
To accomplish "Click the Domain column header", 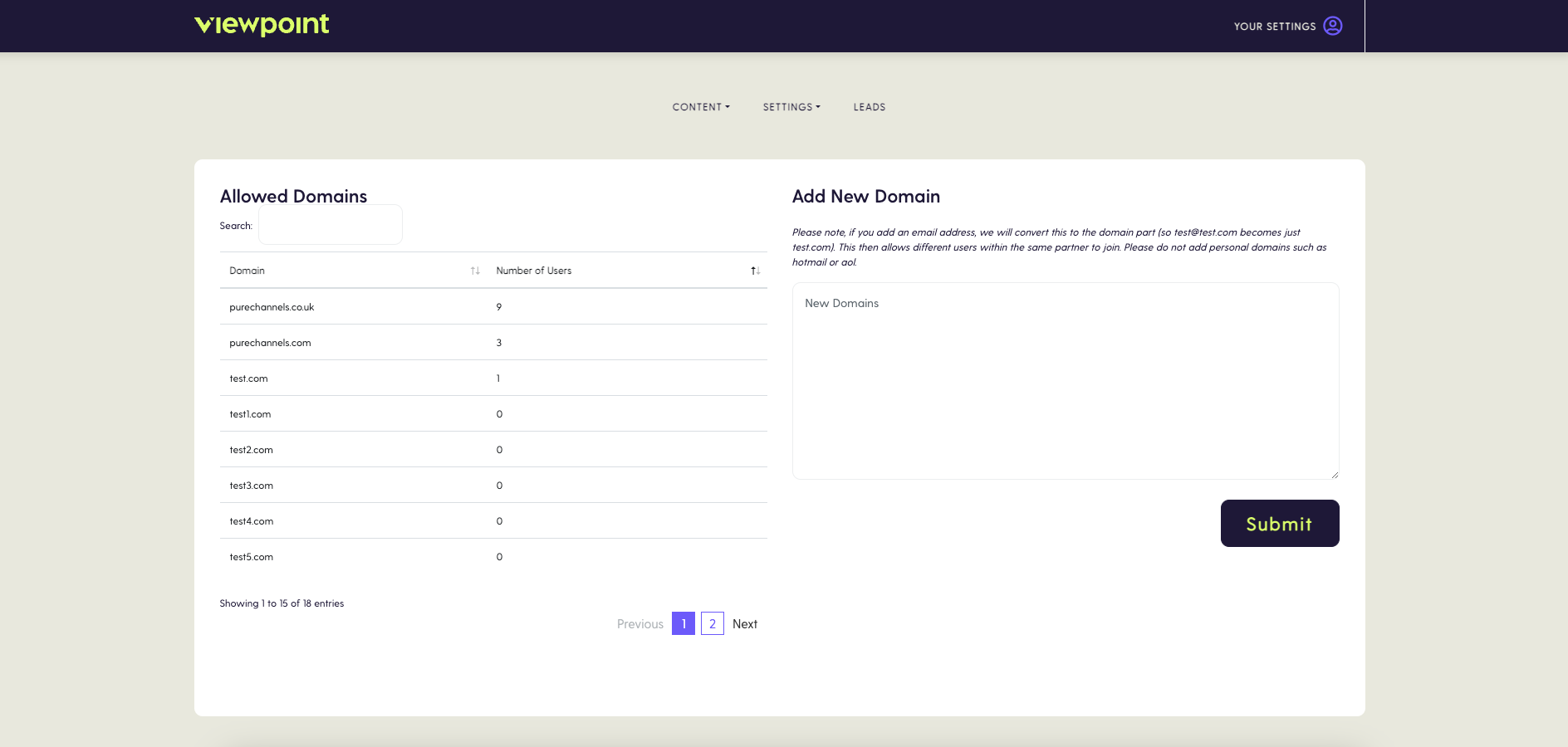I will click(353, 271).
